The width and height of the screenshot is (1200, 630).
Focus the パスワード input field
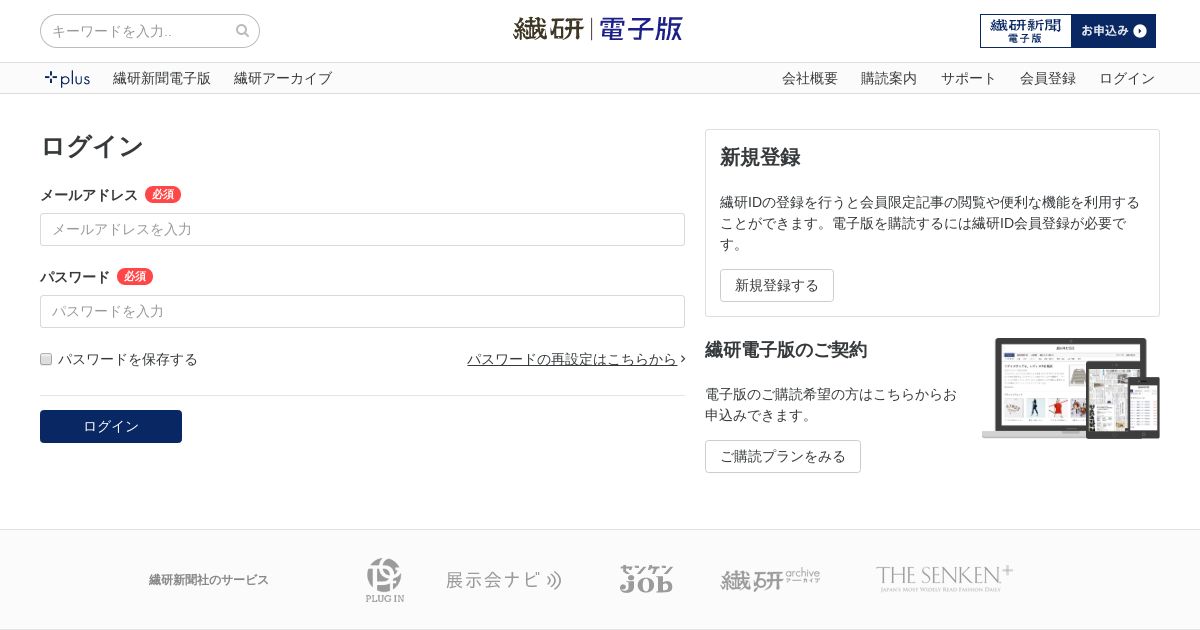coord(362,311)
